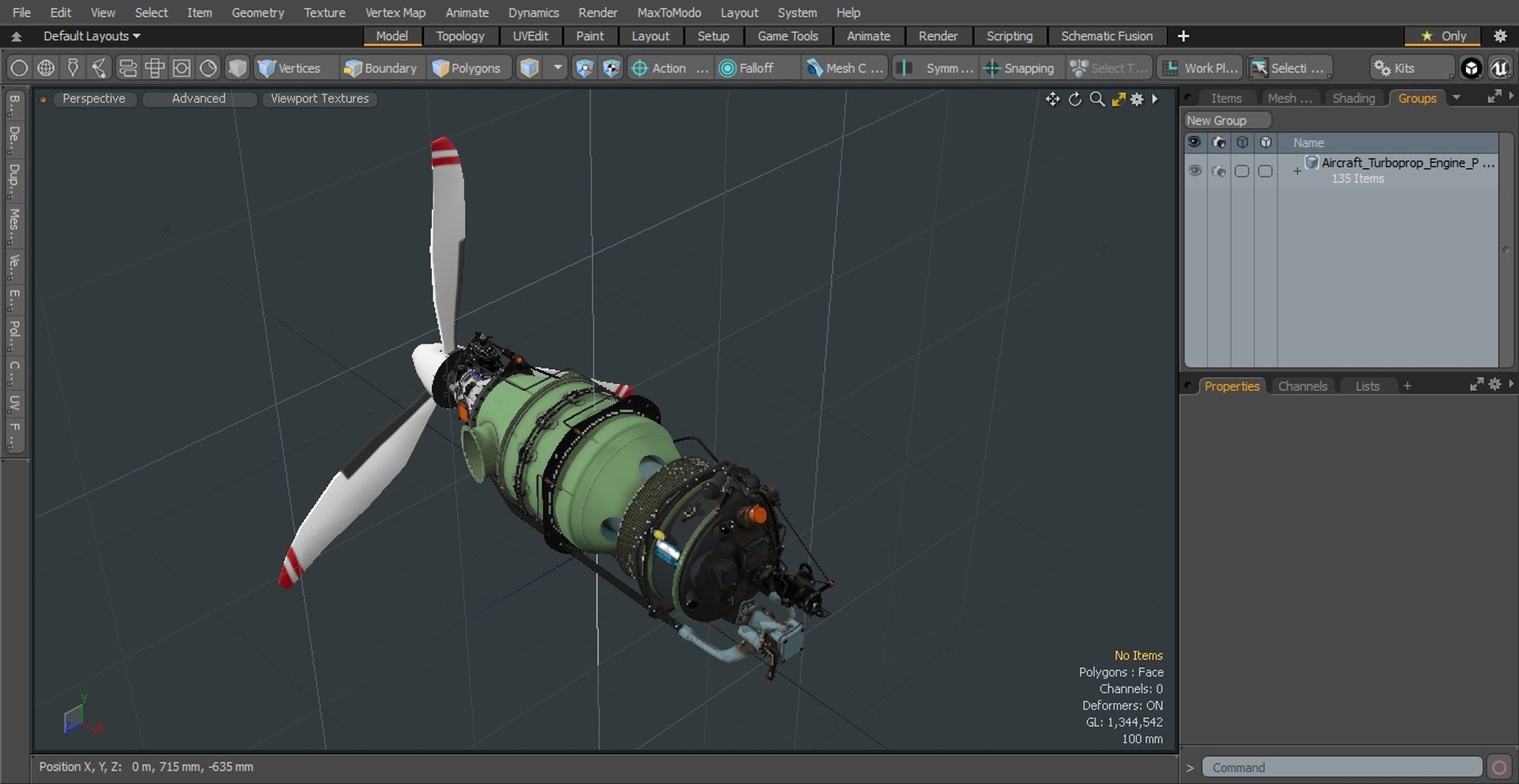Image resolution: width=1519 pixels, height=784 pixels.
Task: Toggle Snapping on
Action: pyautogui.click(x=1019, y=68)
